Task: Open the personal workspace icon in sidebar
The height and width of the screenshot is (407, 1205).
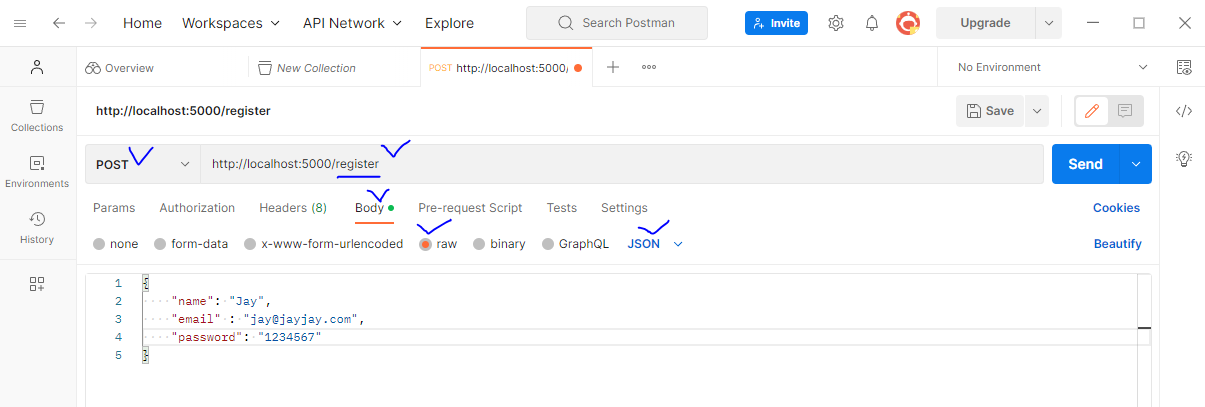Action: click(x=37, y=67)
